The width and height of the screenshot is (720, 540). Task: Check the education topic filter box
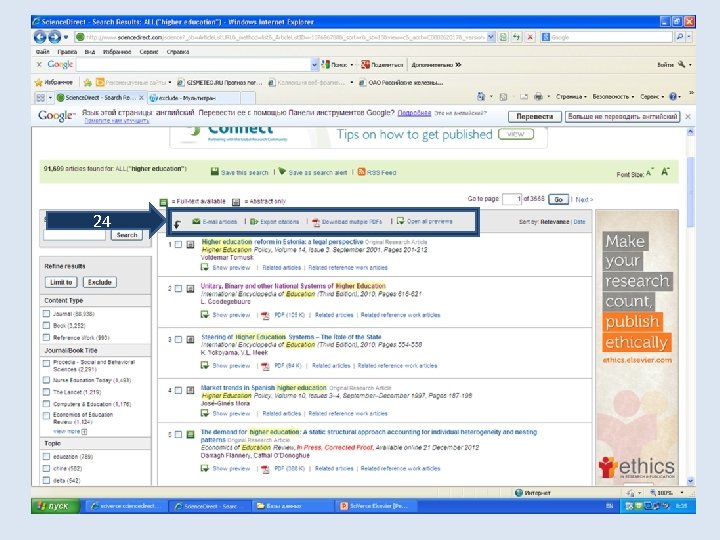(46, 456)
